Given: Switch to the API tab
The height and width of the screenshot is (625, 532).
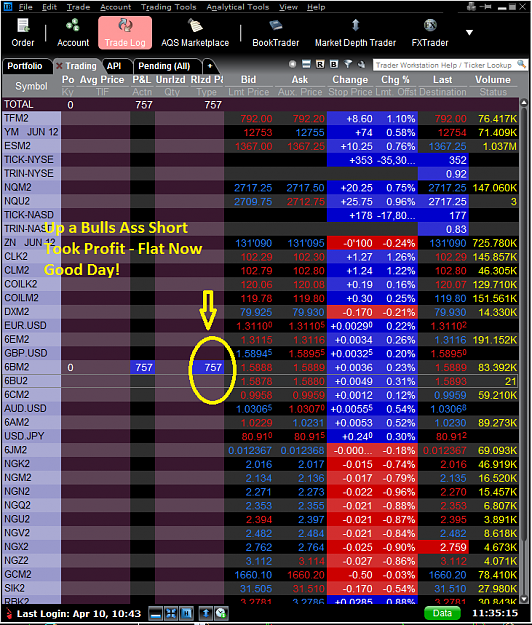Looking at the screenshot, I should 114,66.
